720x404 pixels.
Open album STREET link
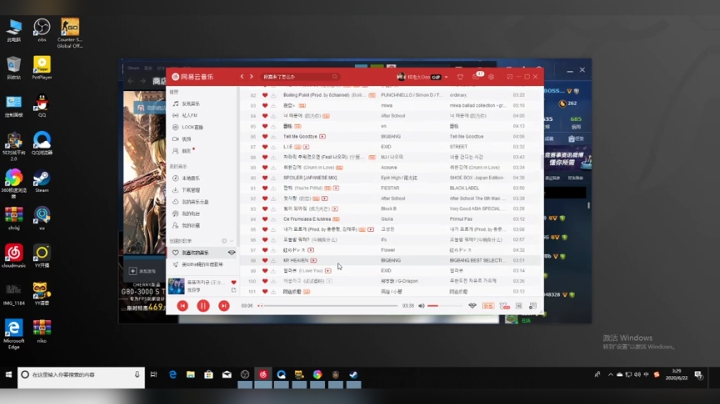pos(458,147)
